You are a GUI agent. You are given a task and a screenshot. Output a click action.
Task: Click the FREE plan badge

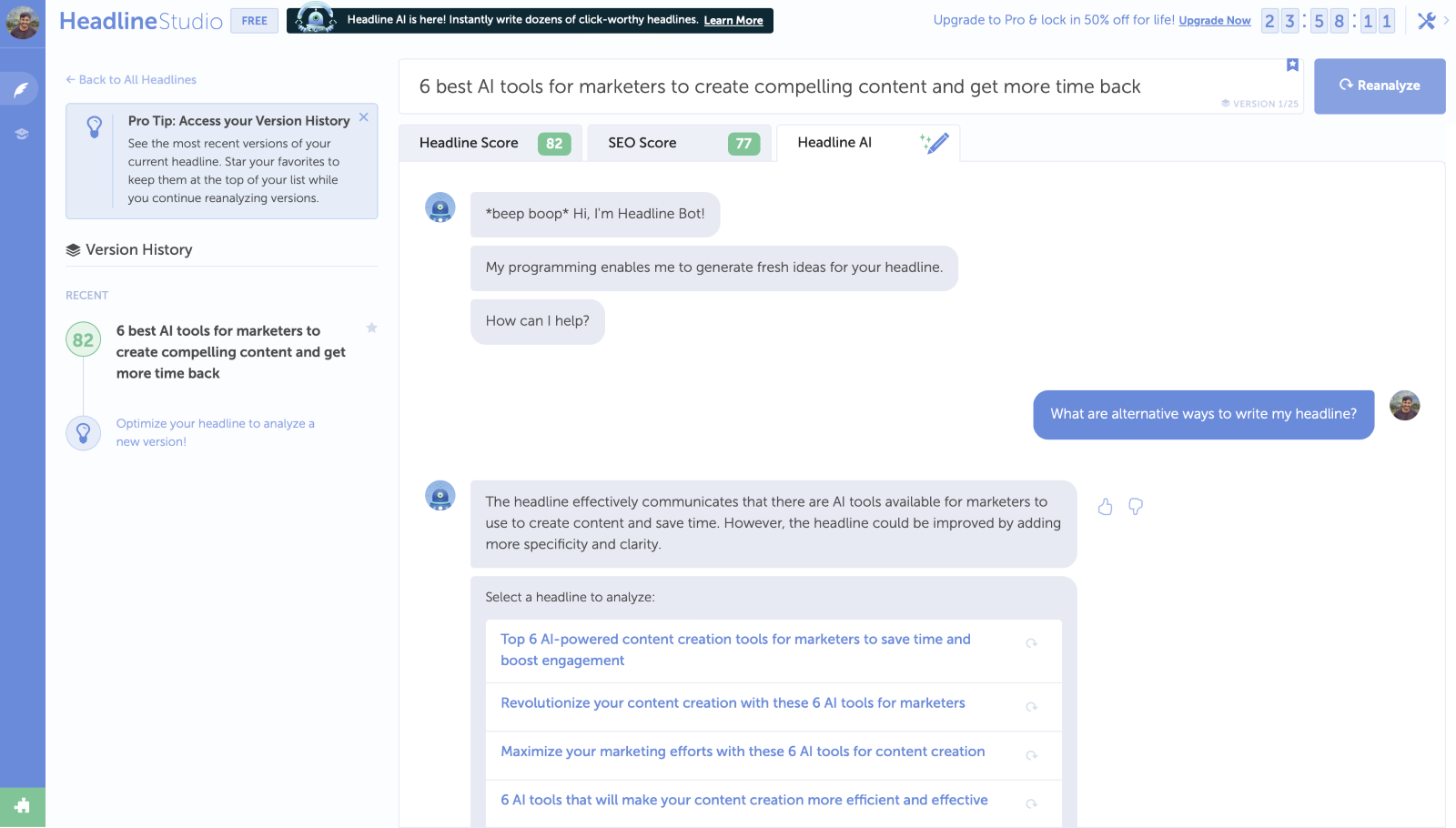click(255, 20)
